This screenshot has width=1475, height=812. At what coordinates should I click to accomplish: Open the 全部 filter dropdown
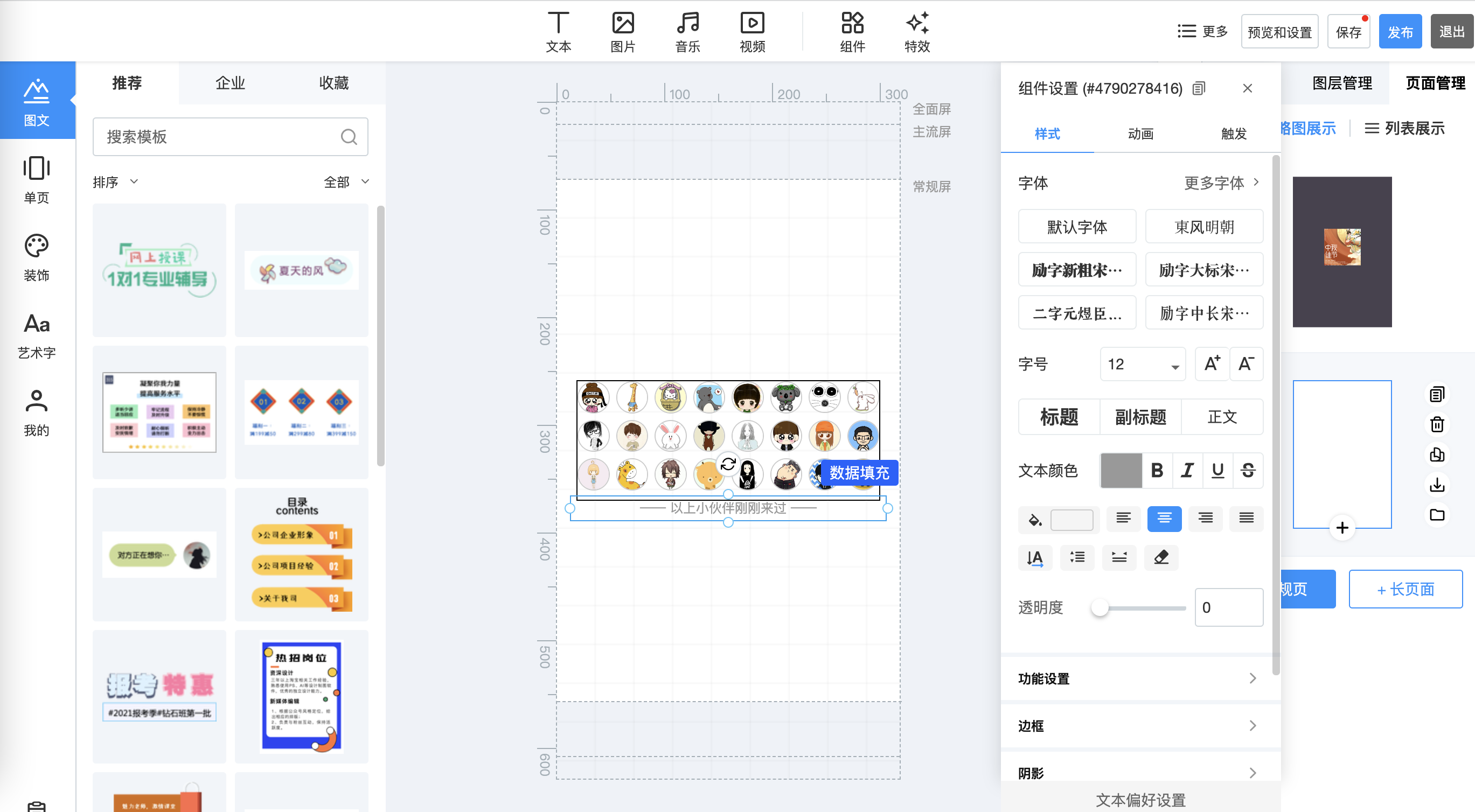pos(346,182)
